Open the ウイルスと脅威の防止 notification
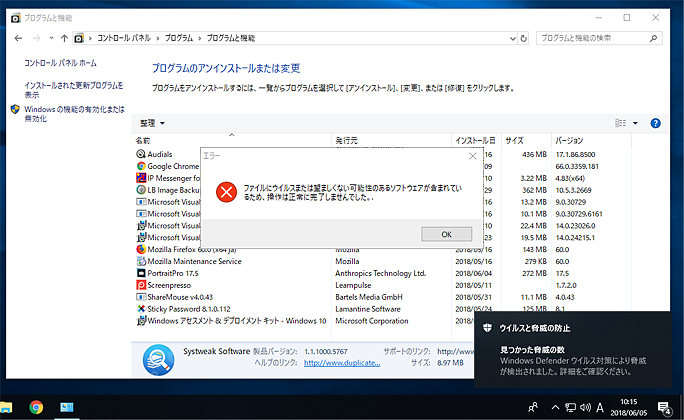This screenshot has width=684, height=420. click(573, 349)
